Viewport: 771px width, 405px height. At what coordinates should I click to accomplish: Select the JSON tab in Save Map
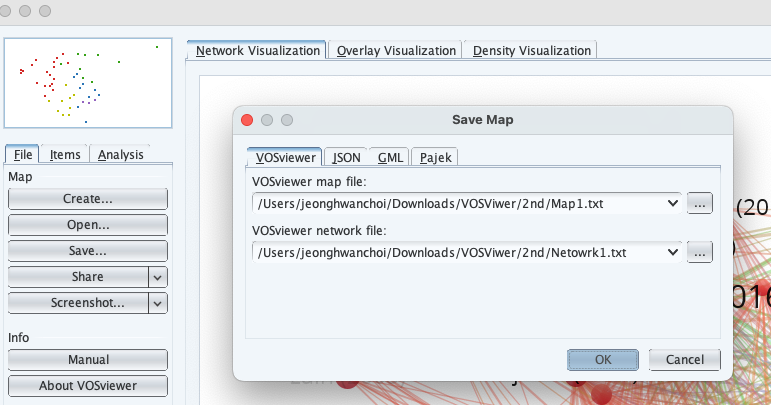coord(346,157)
